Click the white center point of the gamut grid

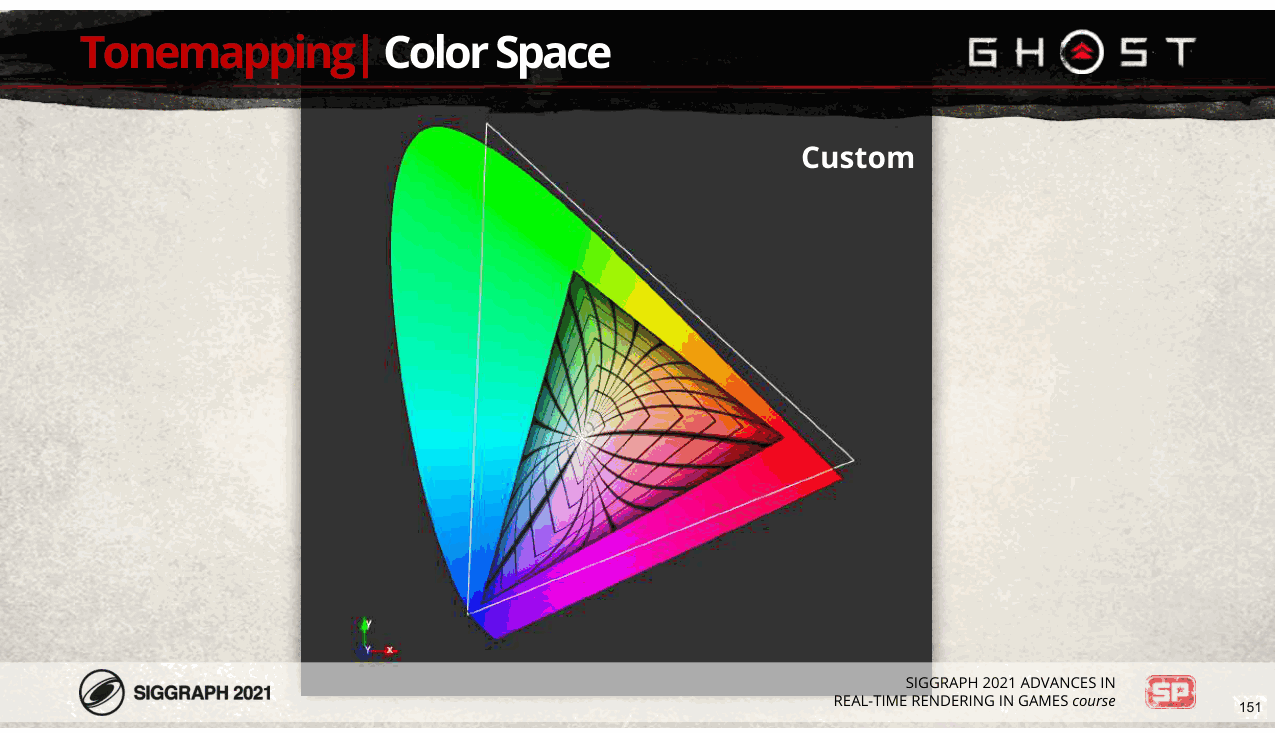(x=581, y=436)
